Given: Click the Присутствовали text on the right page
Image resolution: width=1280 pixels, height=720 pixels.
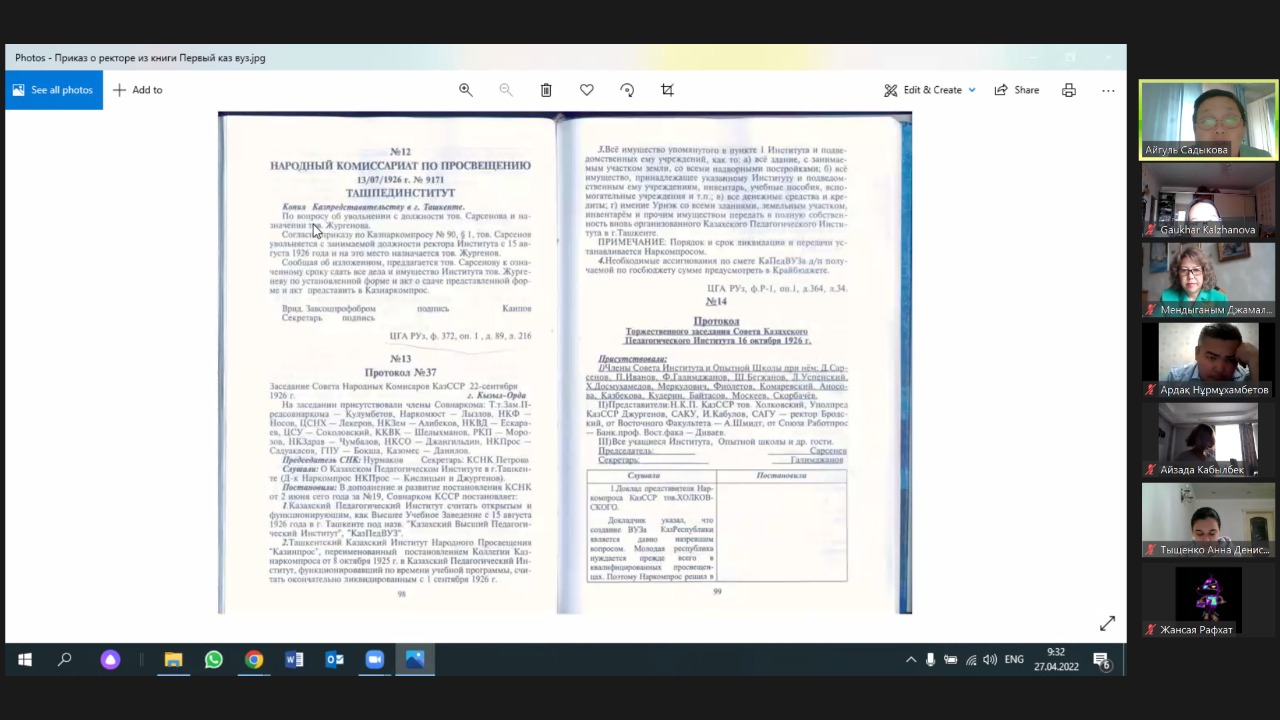Looking at the screenshot, I should click(632, 358).
